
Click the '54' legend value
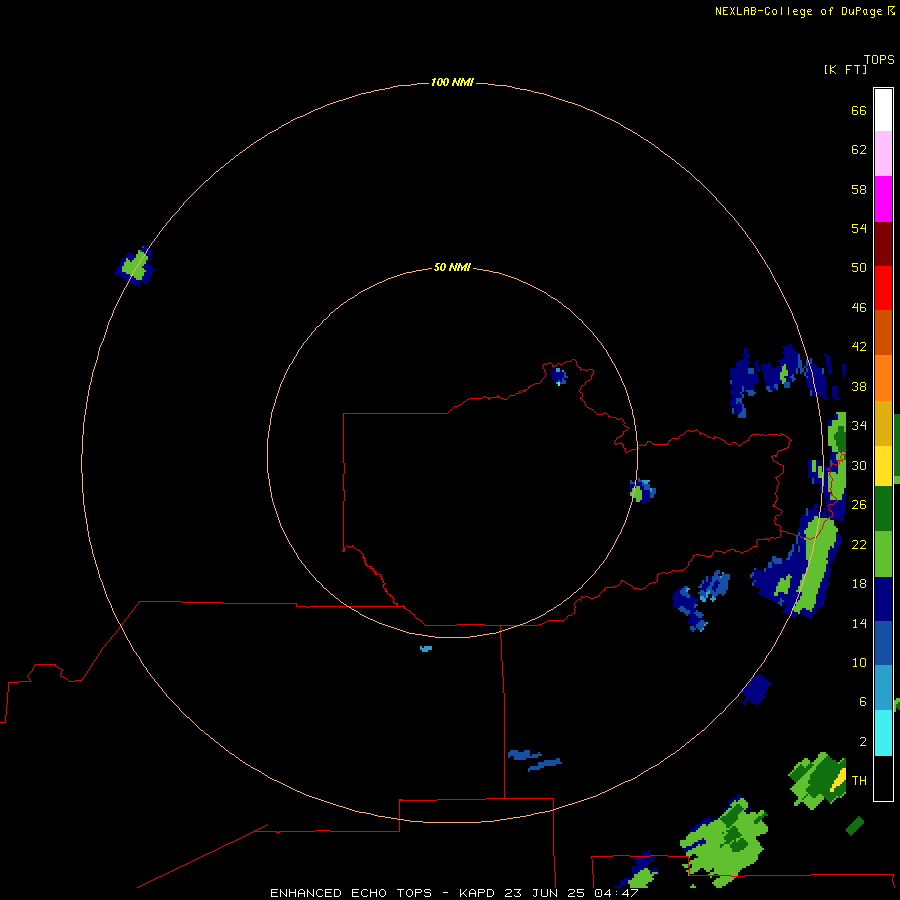tap(859, 228)
